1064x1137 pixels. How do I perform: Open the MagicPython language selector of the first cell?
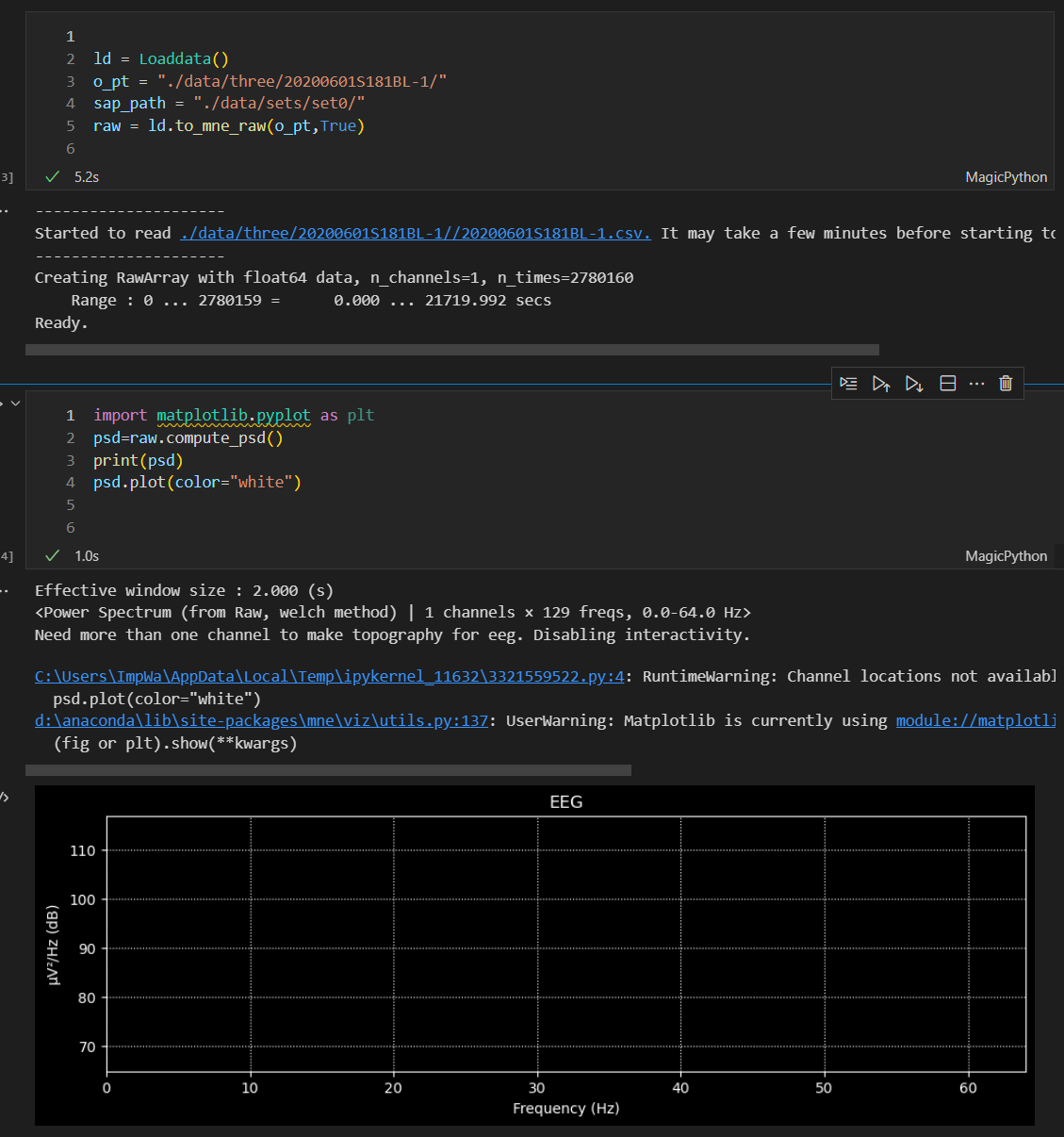coord(1006,176)
